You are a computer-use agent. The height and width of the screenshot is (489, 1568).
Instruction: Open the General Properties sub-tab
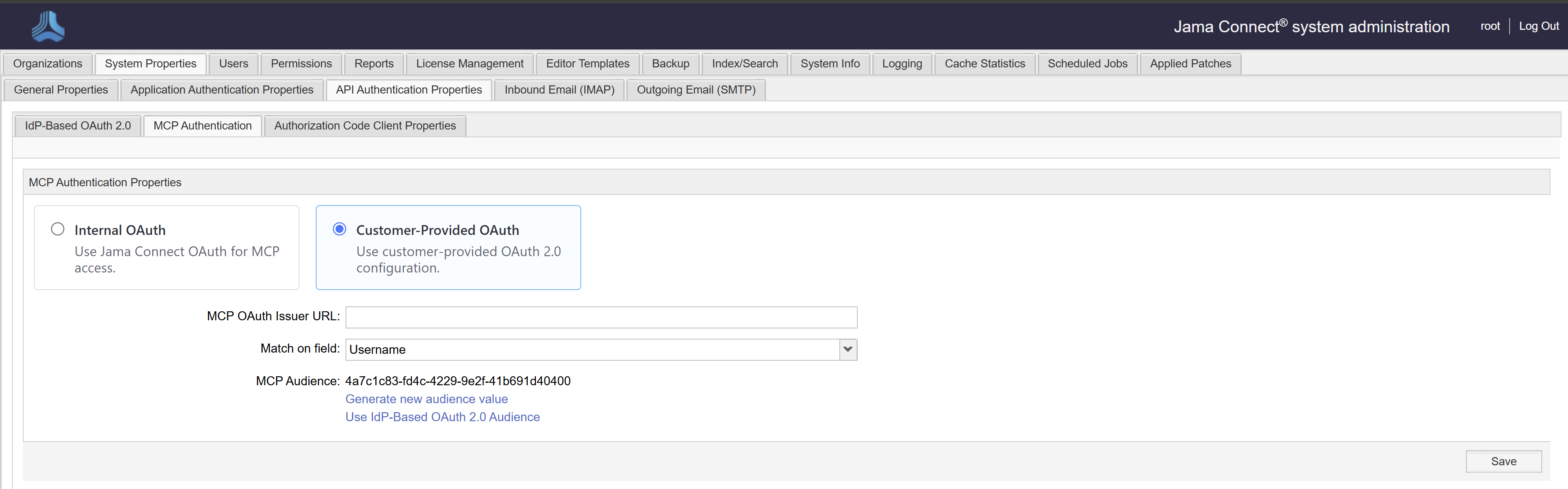click(61, 90)
